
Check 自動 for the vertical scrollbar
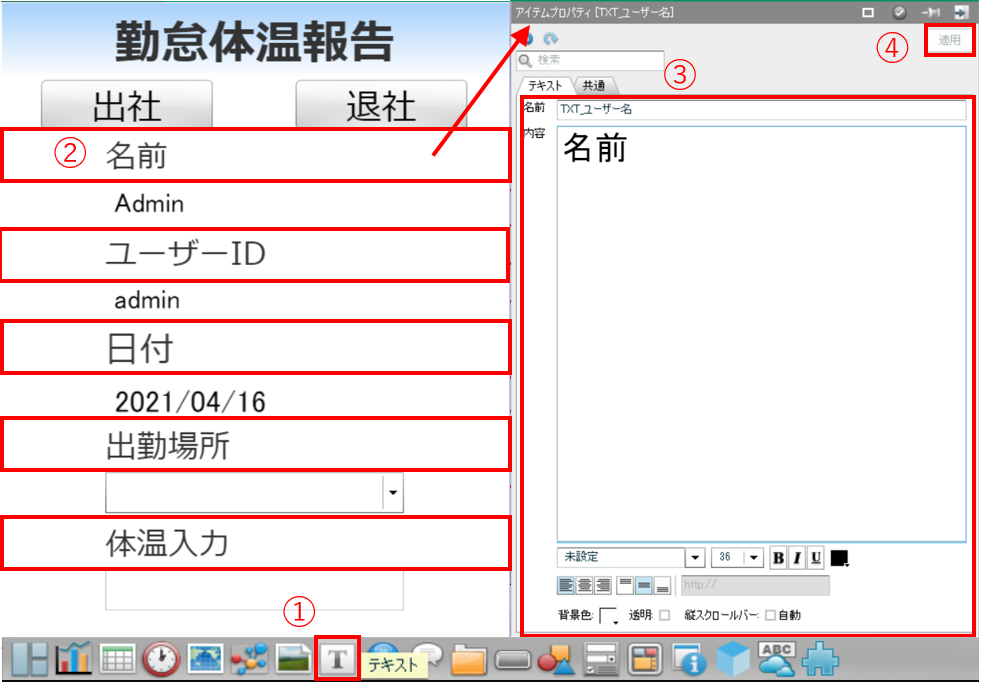[x=770, y=614]
